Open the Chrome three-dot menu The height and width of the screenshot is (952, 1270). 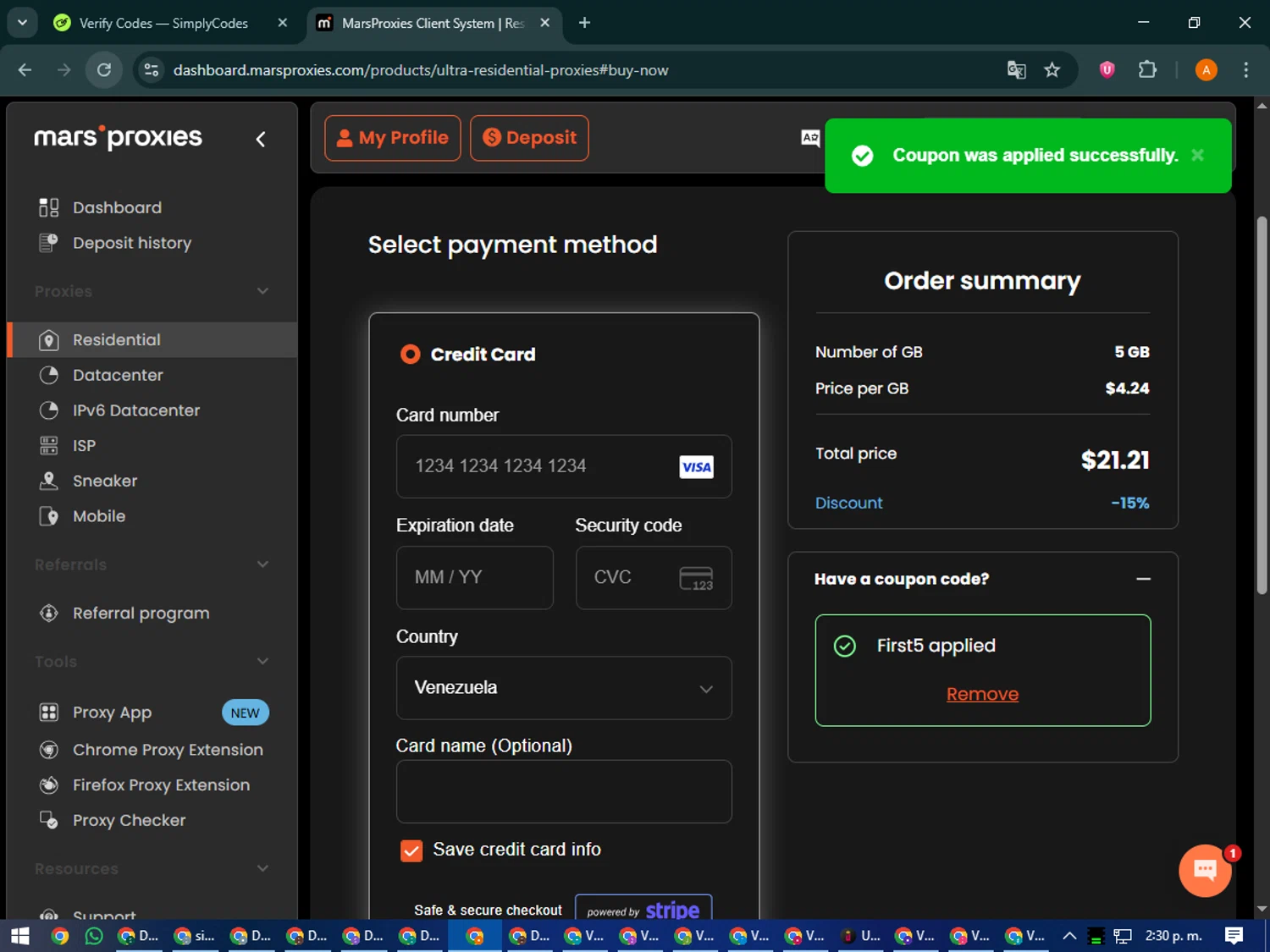(x=1245, y=70)
